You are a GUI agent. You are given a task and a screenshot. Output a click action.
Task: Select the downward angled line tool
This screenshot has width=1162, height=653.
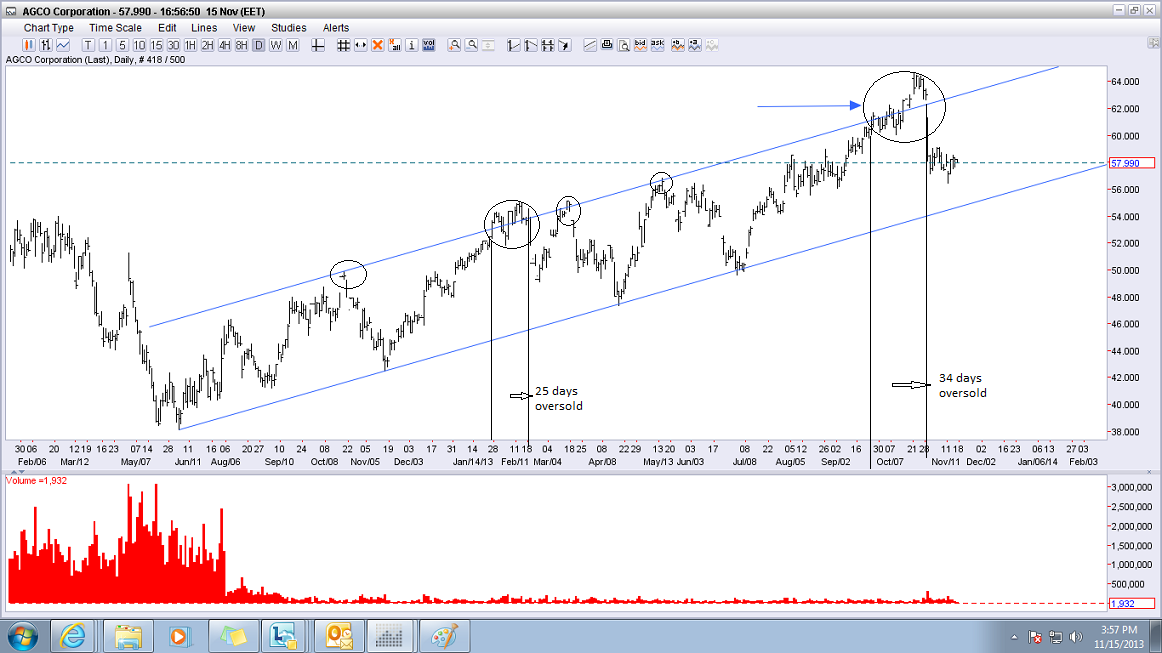pyautogui.click(x=531, y=45)
